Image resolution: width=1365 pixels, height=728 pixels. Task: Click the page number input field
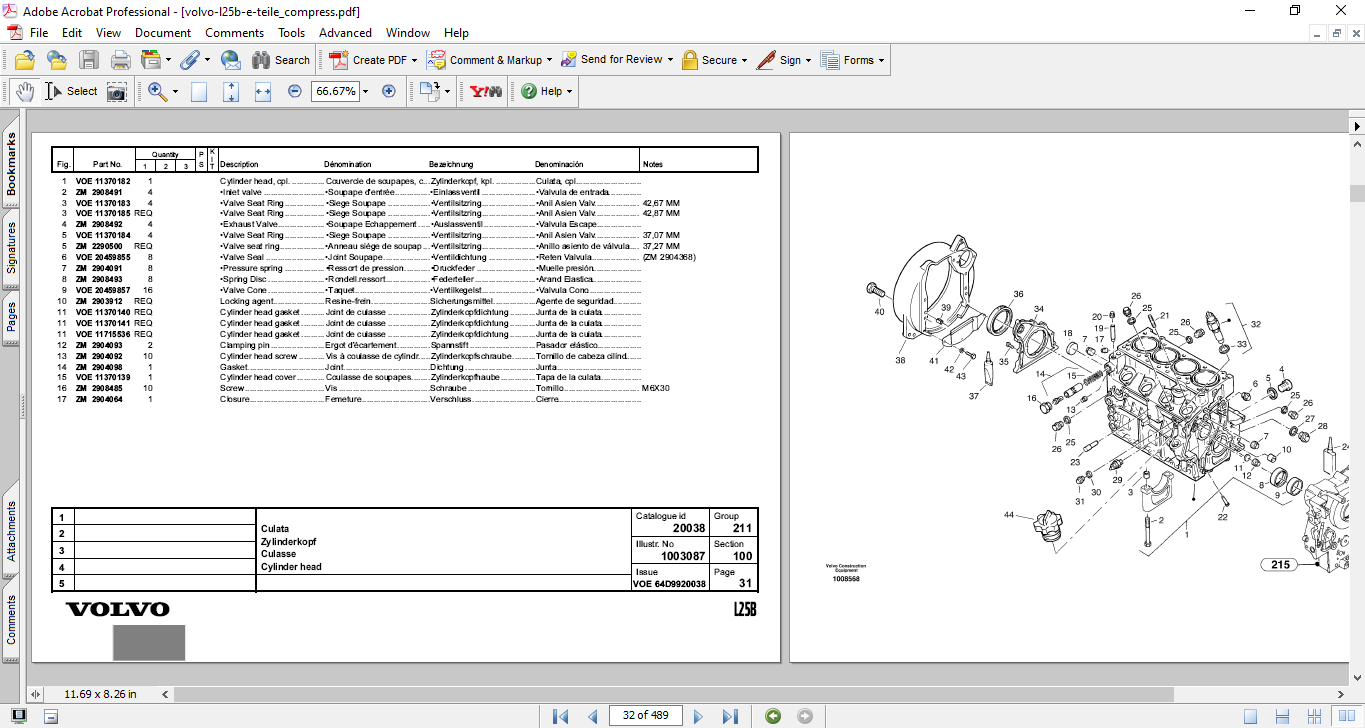[x=645, y=715]
